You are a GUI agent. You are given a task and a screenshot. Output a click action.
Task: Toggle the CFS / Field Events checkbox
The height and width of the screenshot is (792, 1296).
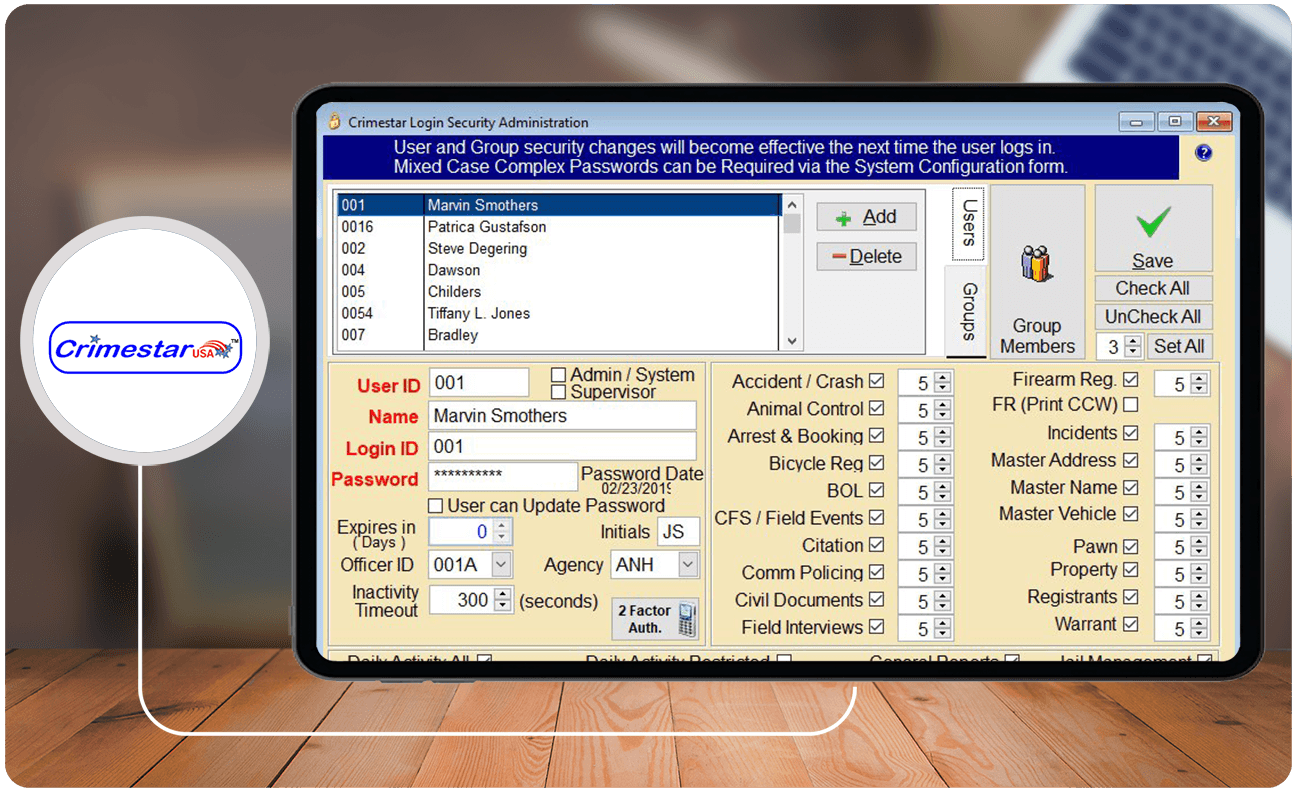[877, 518]
